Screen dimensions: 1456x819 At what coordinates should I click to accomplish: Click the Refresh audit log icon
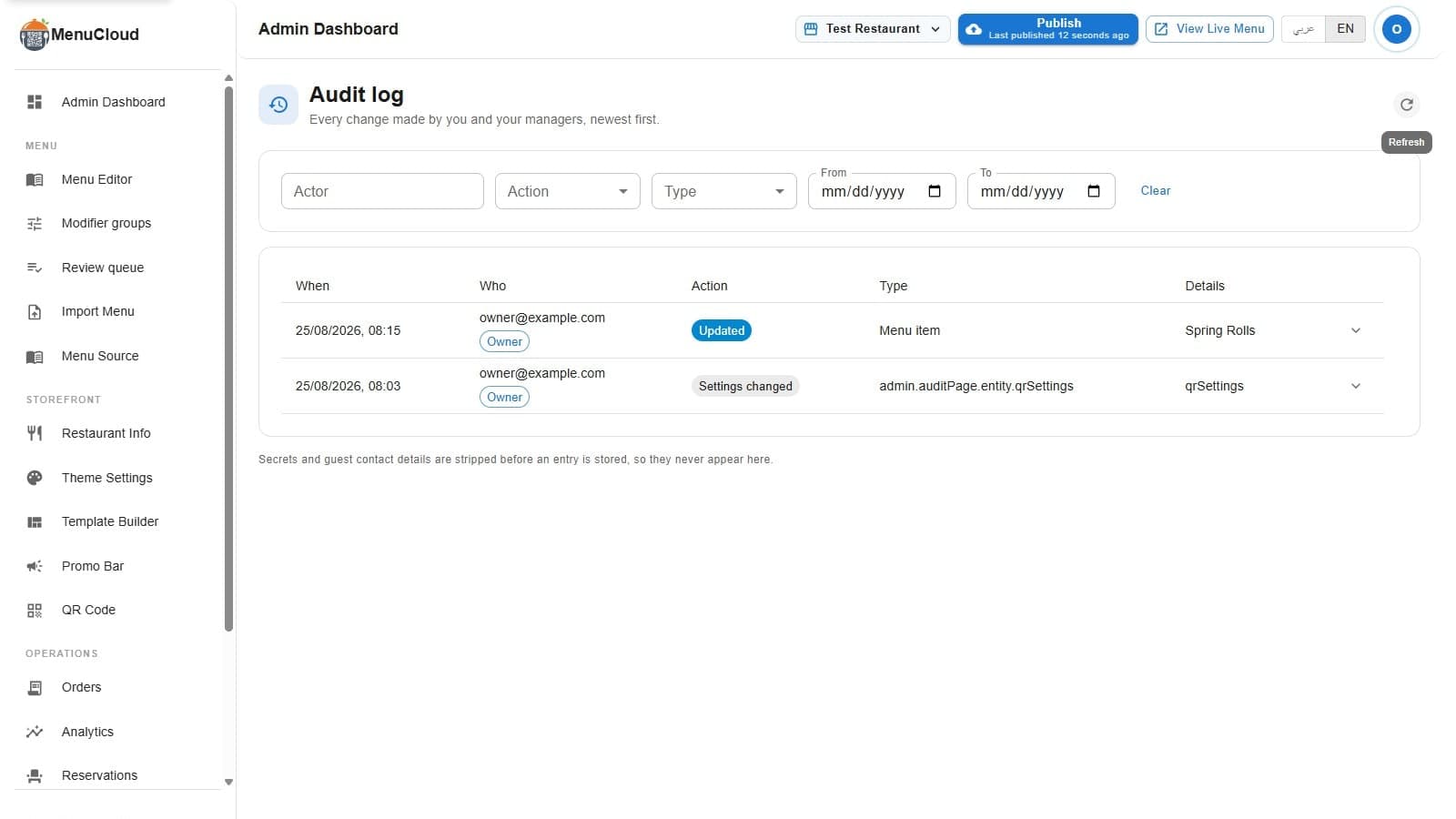[x=1407, y=105]
